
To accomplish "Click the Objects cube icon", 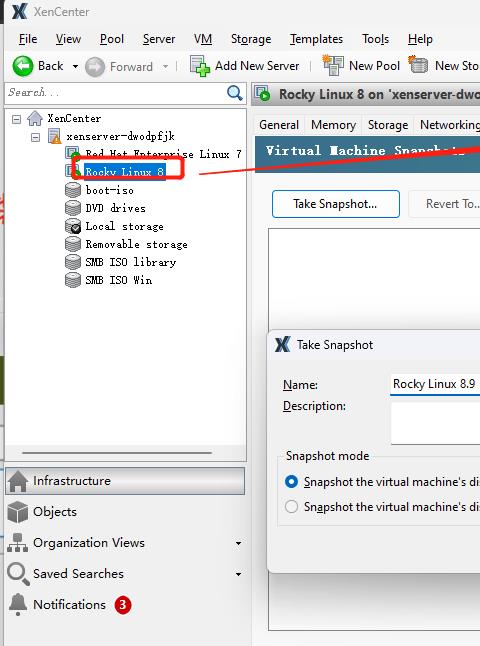I will click(18, 512).
